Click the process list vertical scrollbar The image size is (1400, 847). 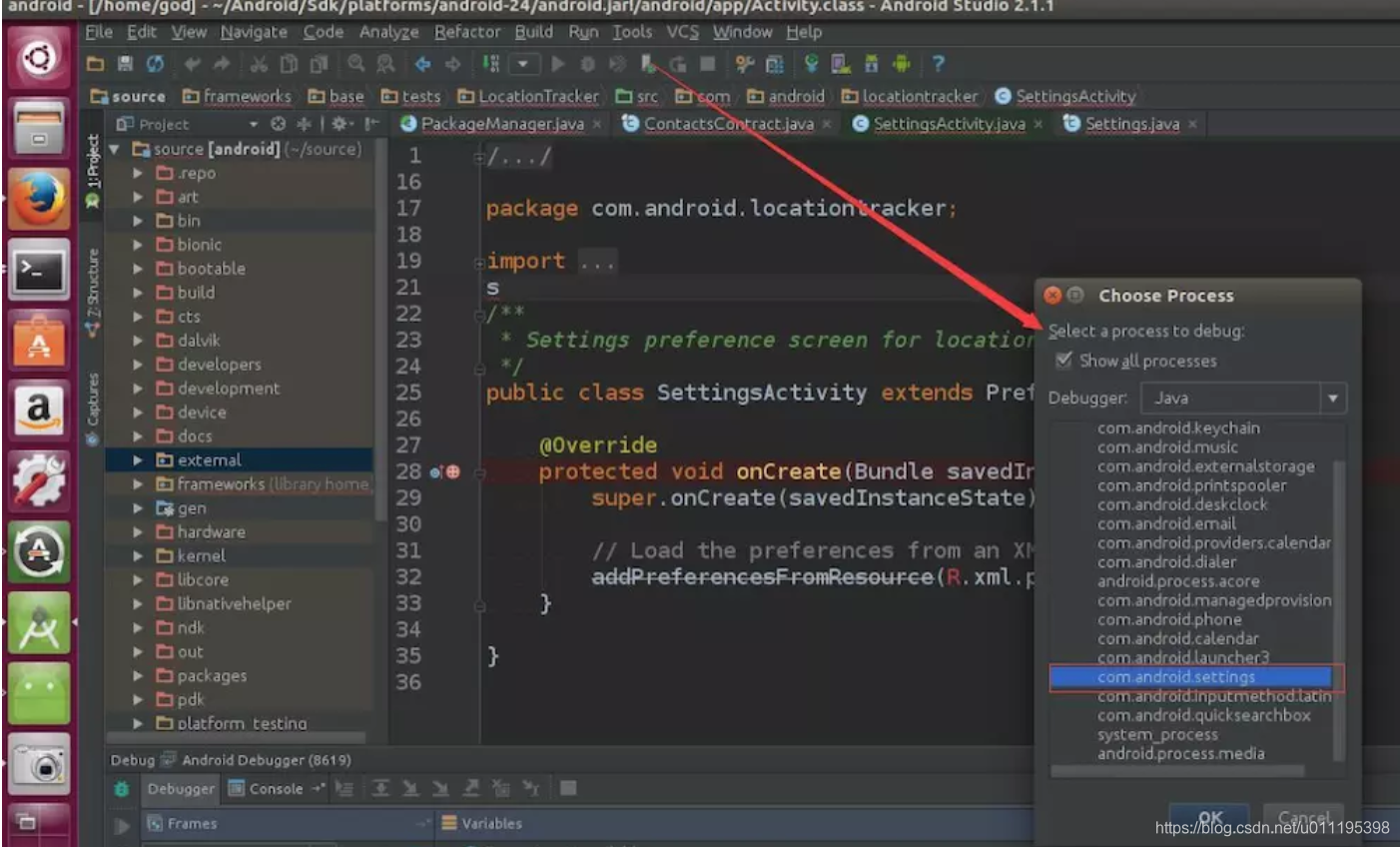click(x=1338, y=609)
